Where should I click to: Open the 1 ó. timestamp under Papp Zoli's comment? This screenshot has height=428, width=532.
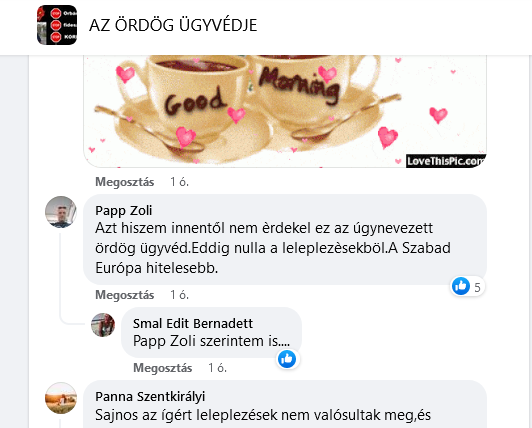179,295
